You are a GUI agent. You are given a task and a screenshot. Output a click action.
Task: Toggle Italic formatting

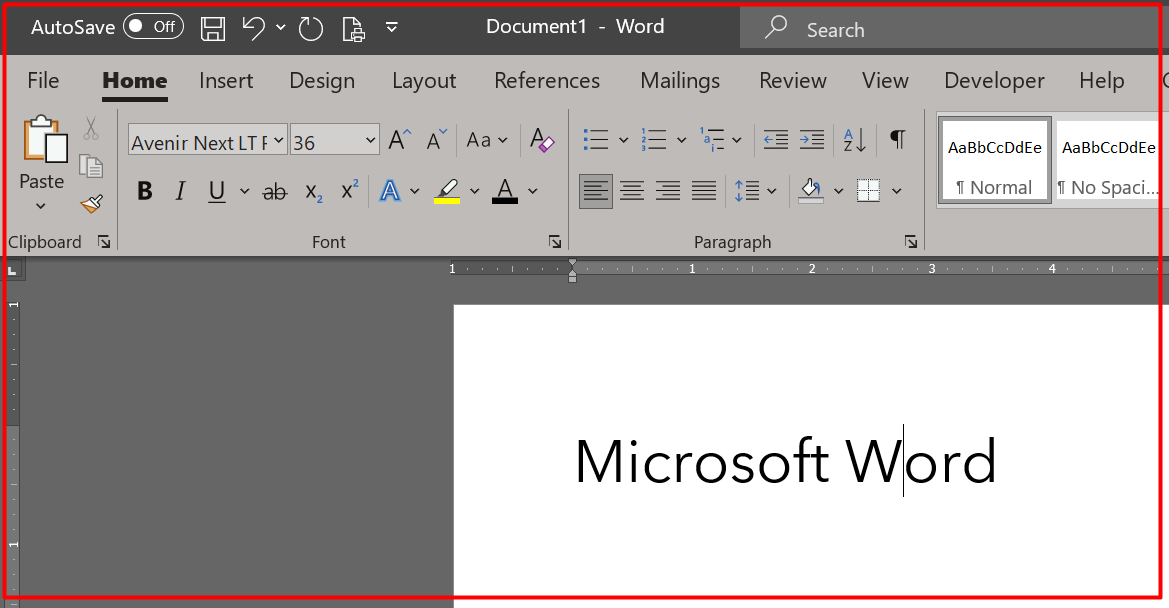(180, 191)
